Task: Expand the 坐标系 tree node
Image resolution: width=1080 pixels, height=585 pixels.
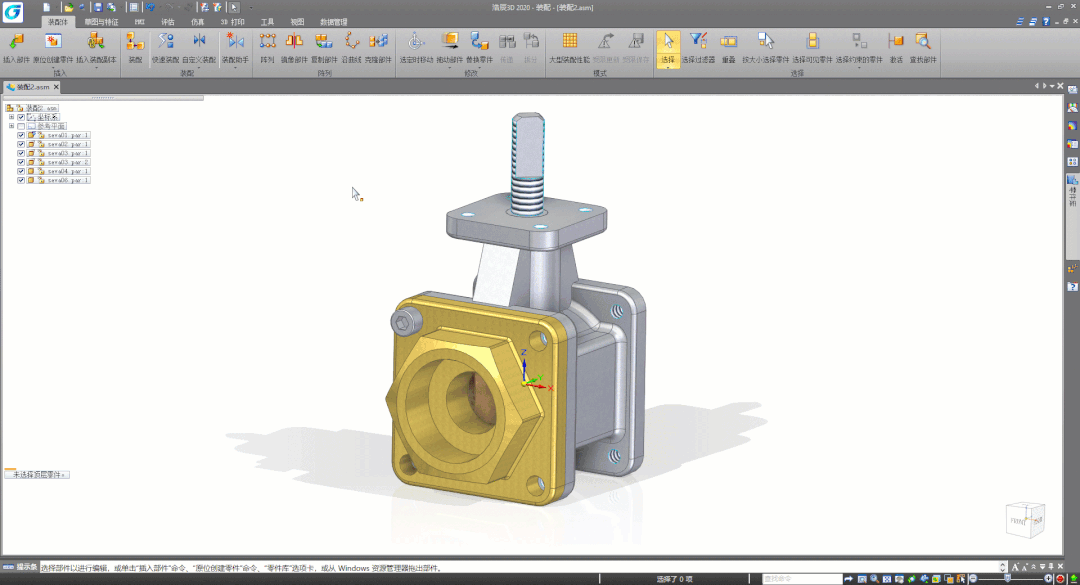Action: tap(11, 117)
